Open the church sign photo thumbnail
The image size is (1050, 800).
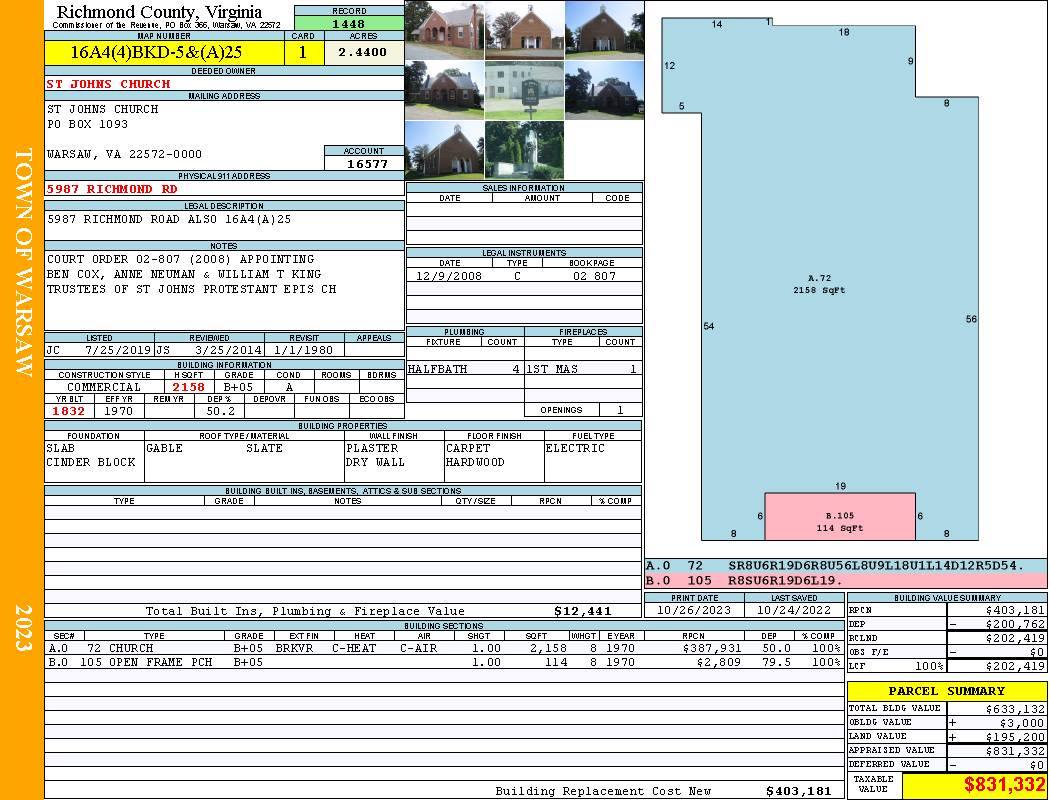point(524,90)
